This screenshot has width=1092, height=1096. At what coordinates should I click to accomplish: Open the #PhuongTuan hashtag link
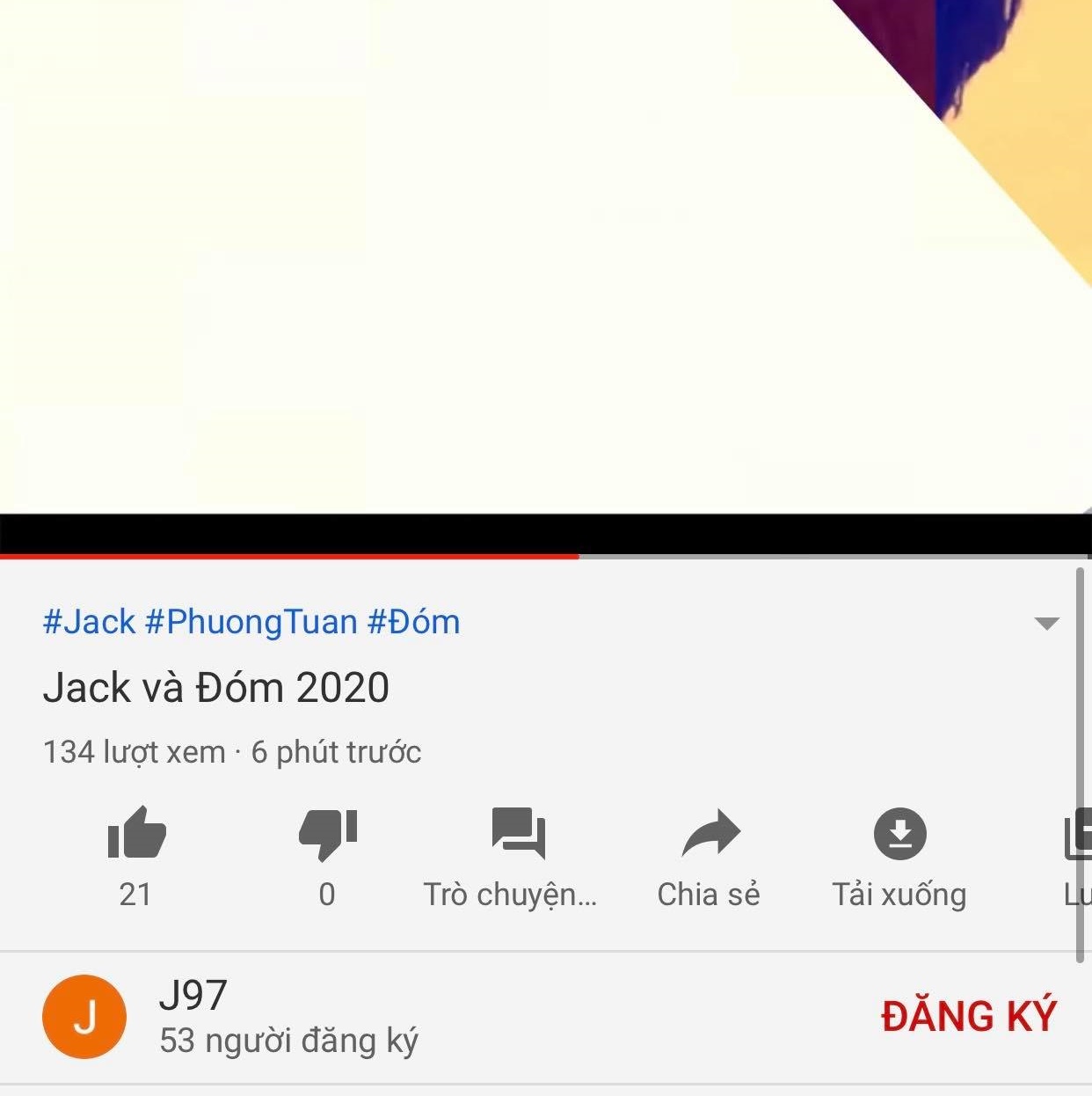click(x=251, y=622)
